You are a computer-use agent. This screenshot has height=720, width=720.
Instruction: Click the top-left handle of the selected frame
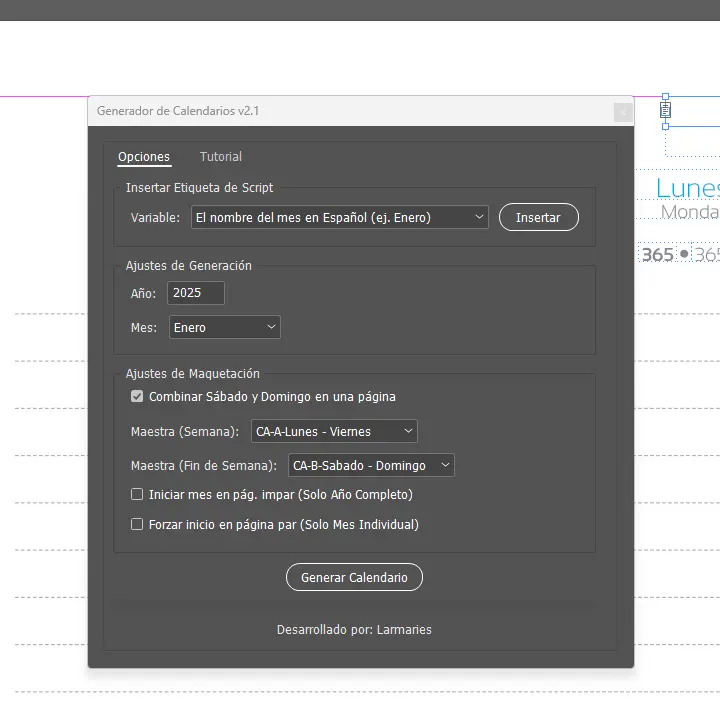(665, 97)
